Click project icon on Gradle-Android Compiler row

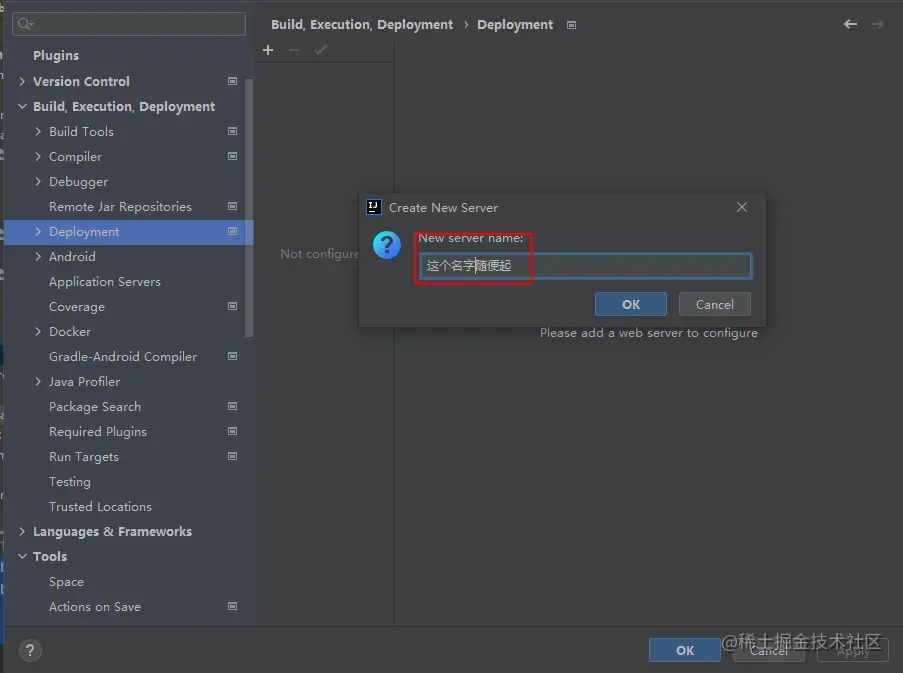[x=233, y=356]
